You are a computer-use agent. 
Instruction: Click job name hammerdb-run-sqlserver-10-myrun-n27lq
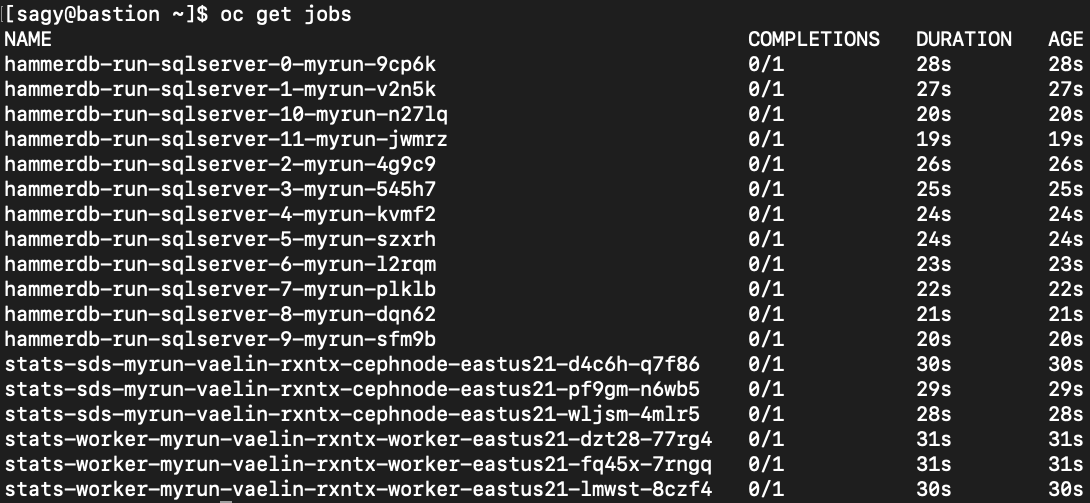pyautogui.click(x=226, y=115)
